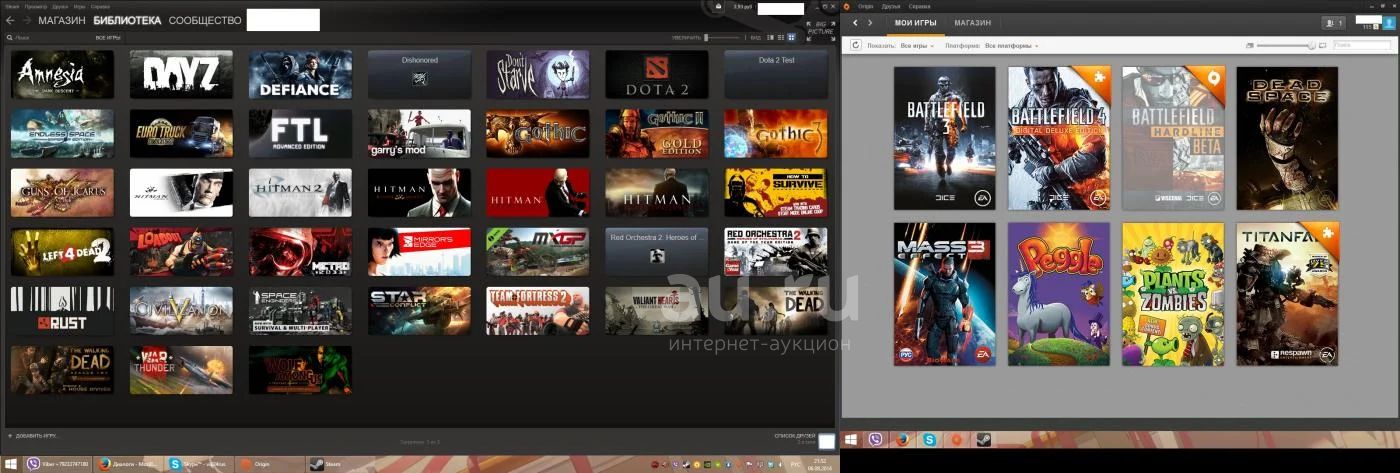The width and height of the screenshot is (1400, 473).
Task: Go forward in the Steam window
Action: pyautogui.click(x=26, y=20)
